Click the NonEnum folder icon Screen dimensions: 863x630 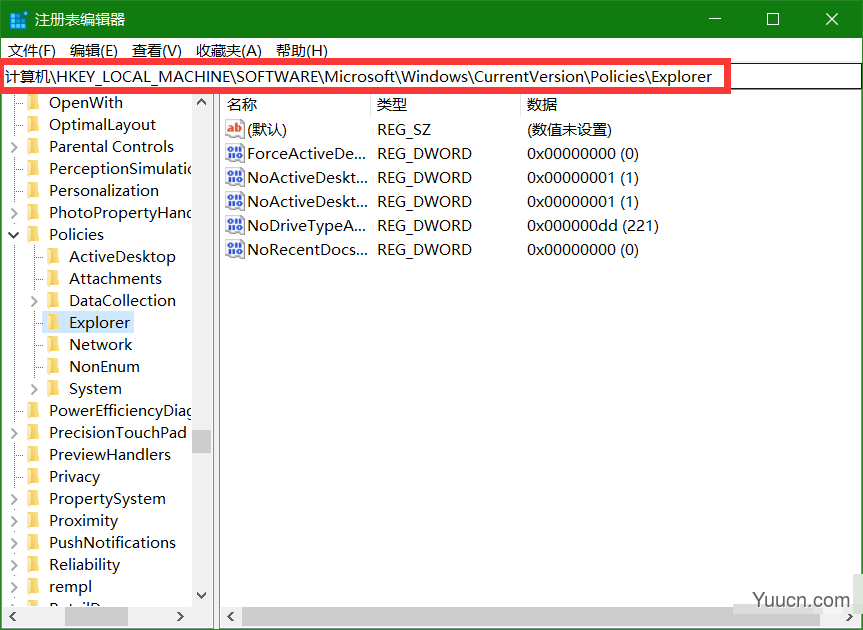point(54,367)
